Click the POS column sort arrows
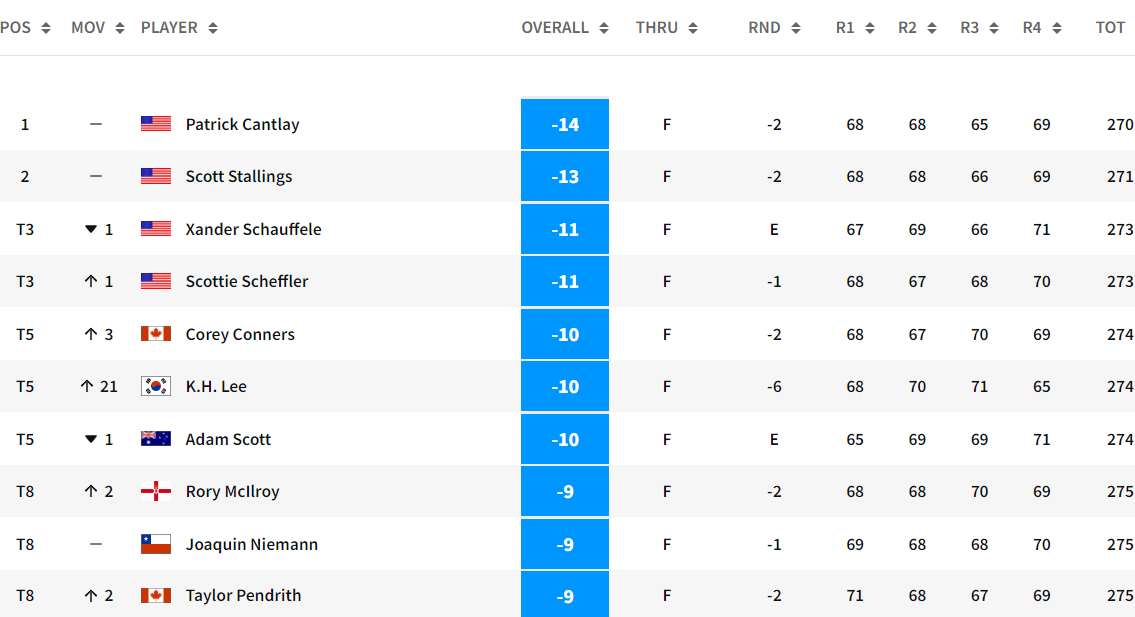Screen dimensions: 1135x617 click(x=45, y=28)
